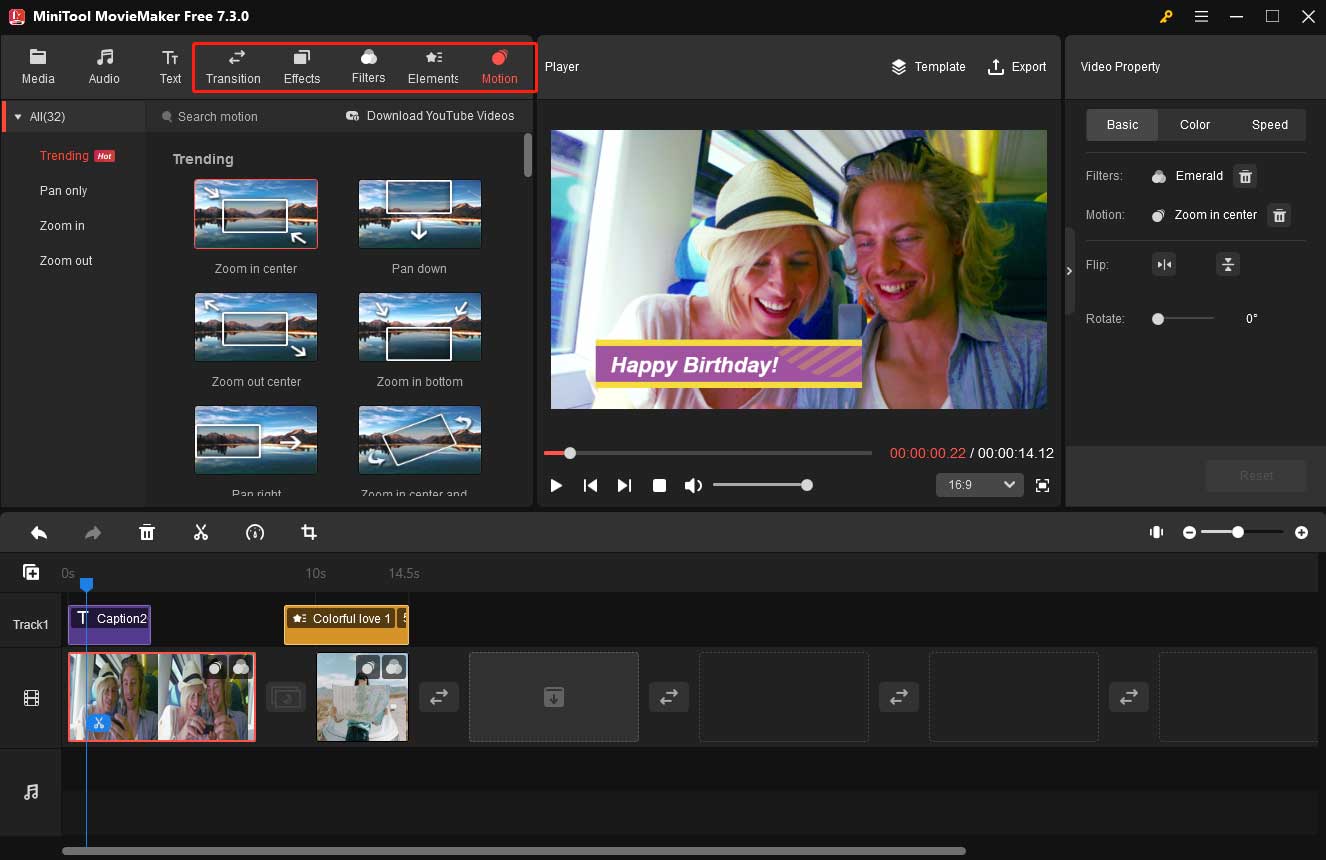
Task: Jump to the previous frame
Action: 590,485
